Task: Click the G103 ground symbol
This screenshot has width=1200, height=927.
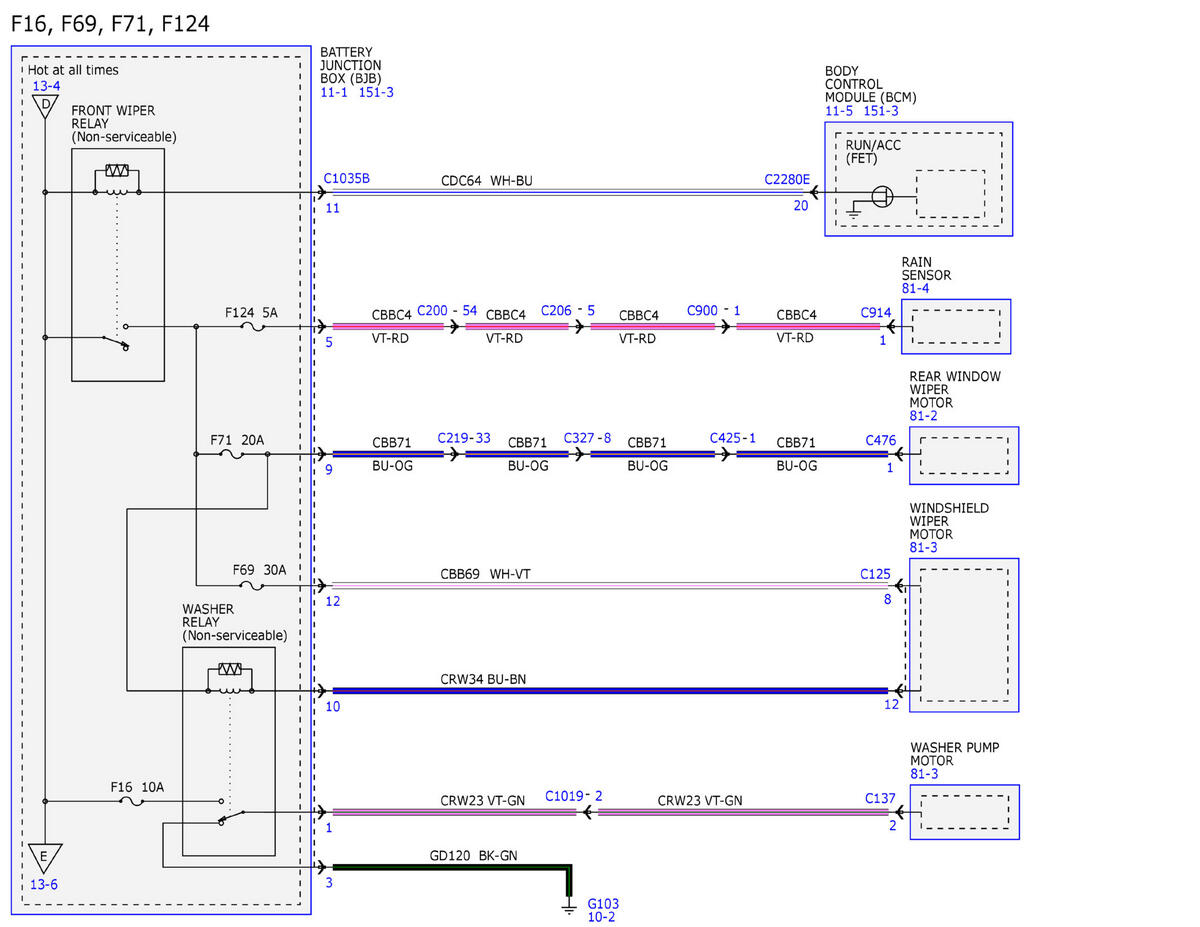Action: coord(569,908)
